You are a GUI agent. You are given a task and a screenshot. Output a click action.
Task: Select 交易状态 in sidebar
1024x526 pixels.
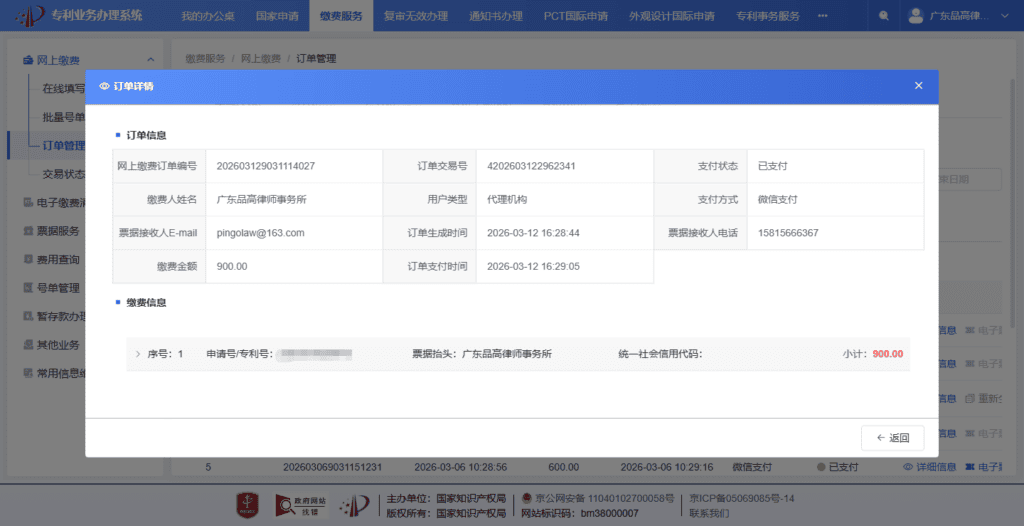63,174
